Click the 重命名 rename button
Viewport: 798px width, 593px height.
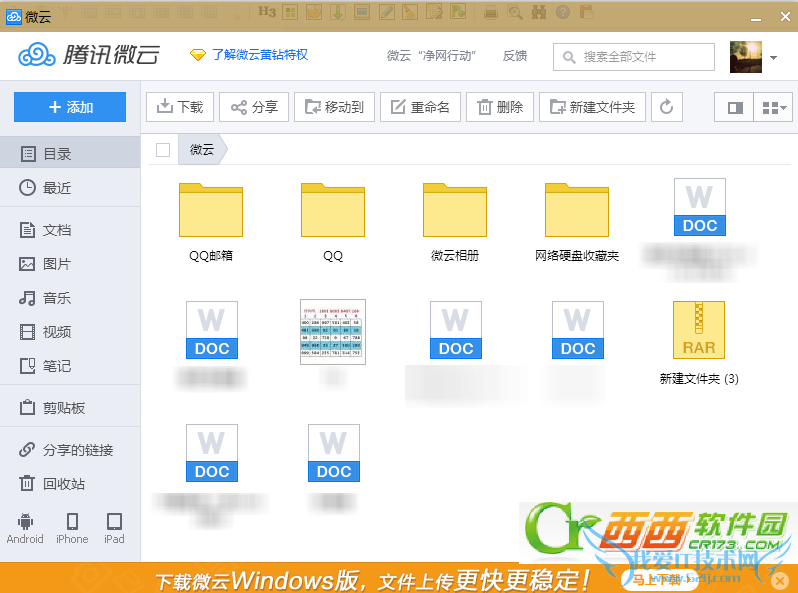click(420, 107)
